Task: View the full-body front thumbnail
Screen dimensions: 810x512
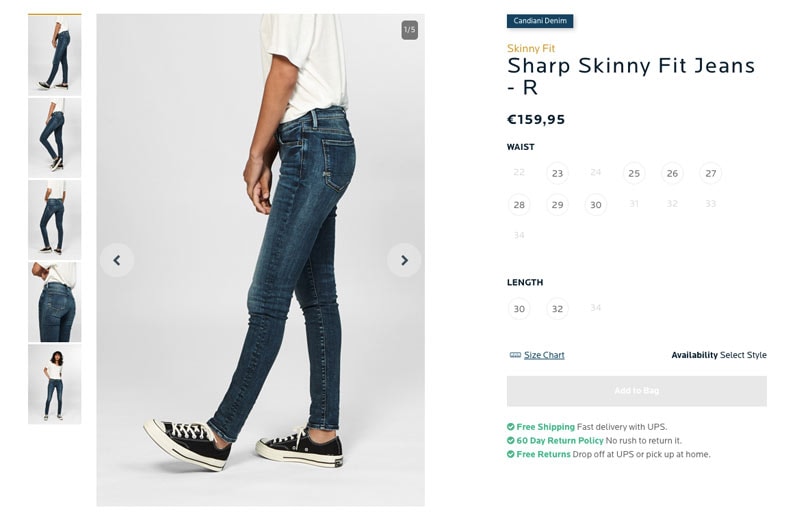Action: pyautogui.click(x=54, y=384)
